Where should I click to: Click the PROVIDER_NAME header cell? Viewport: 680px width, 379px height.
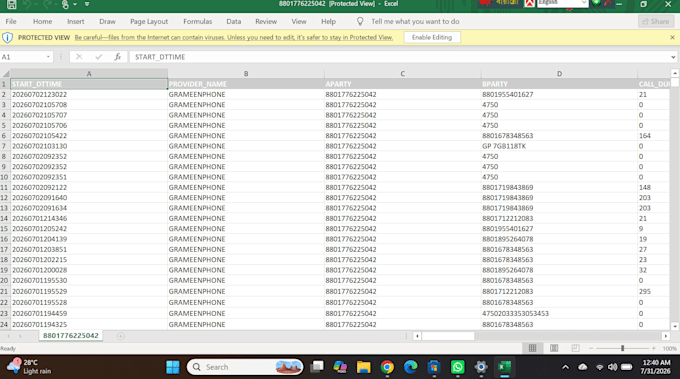[x=246, y=84]
